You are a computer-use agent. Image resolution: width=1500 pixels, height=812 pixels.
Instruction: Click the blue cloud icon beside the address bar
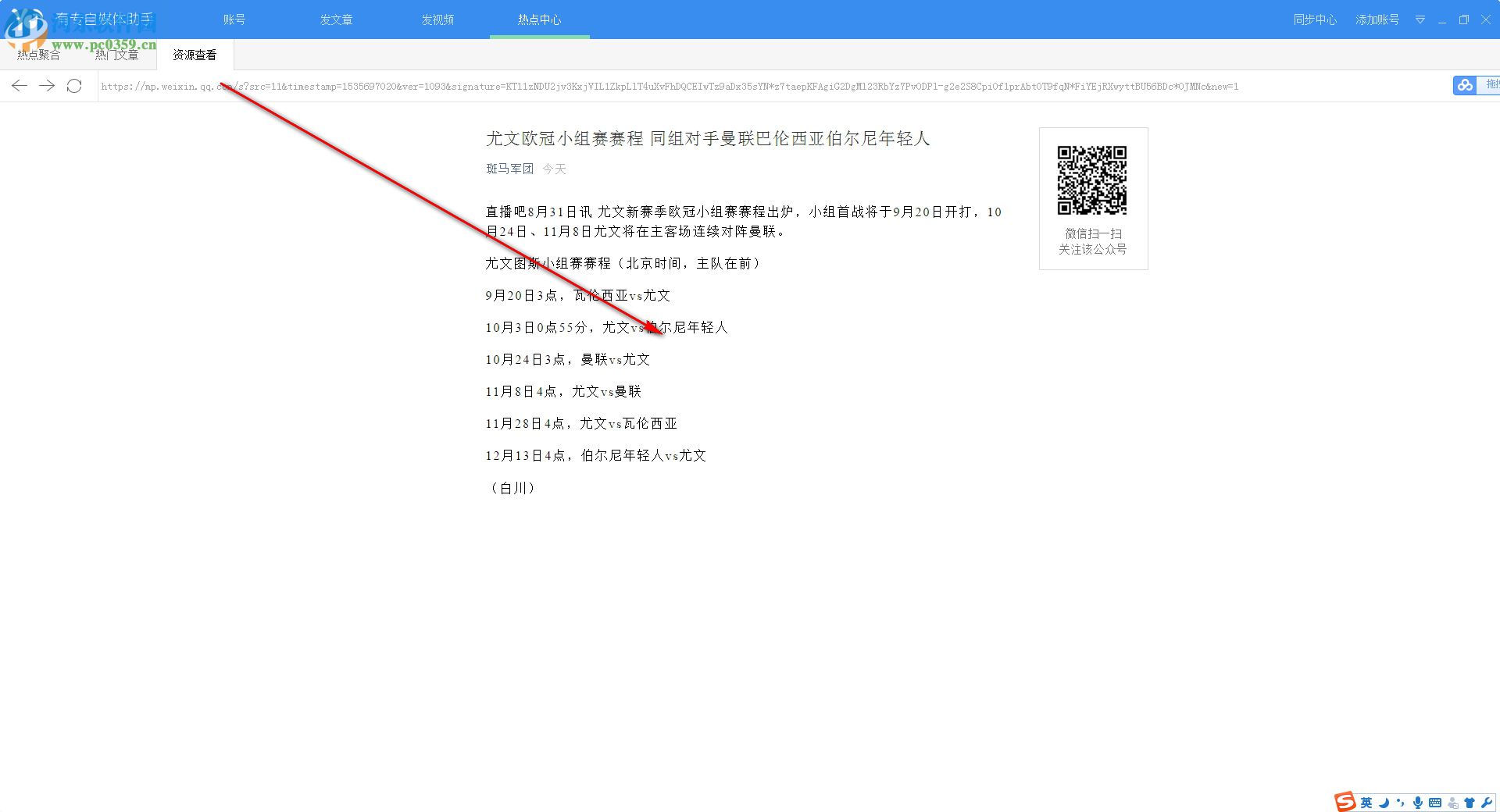pos(1465,85)
